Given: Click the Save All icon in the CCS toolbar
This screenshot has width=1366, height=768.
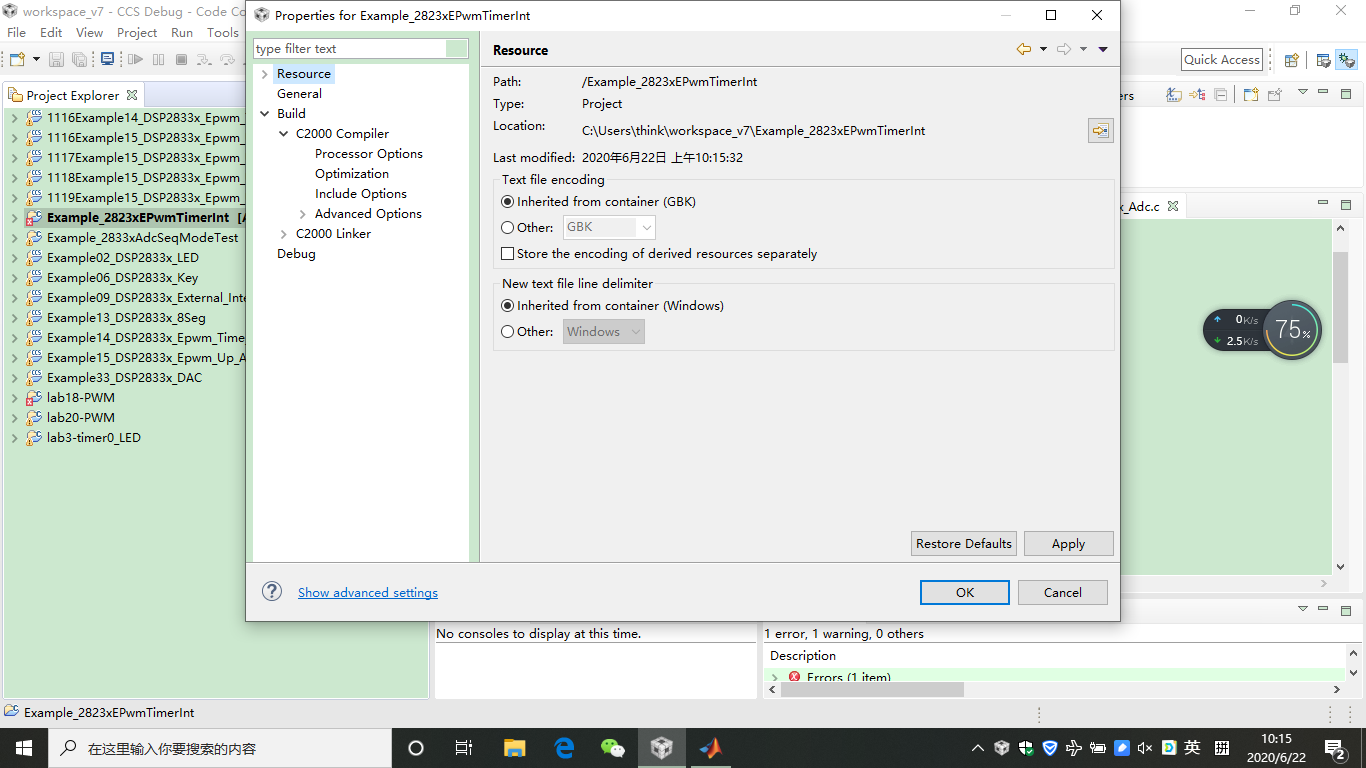Looking at the screenshot, I should coord(79,60).
